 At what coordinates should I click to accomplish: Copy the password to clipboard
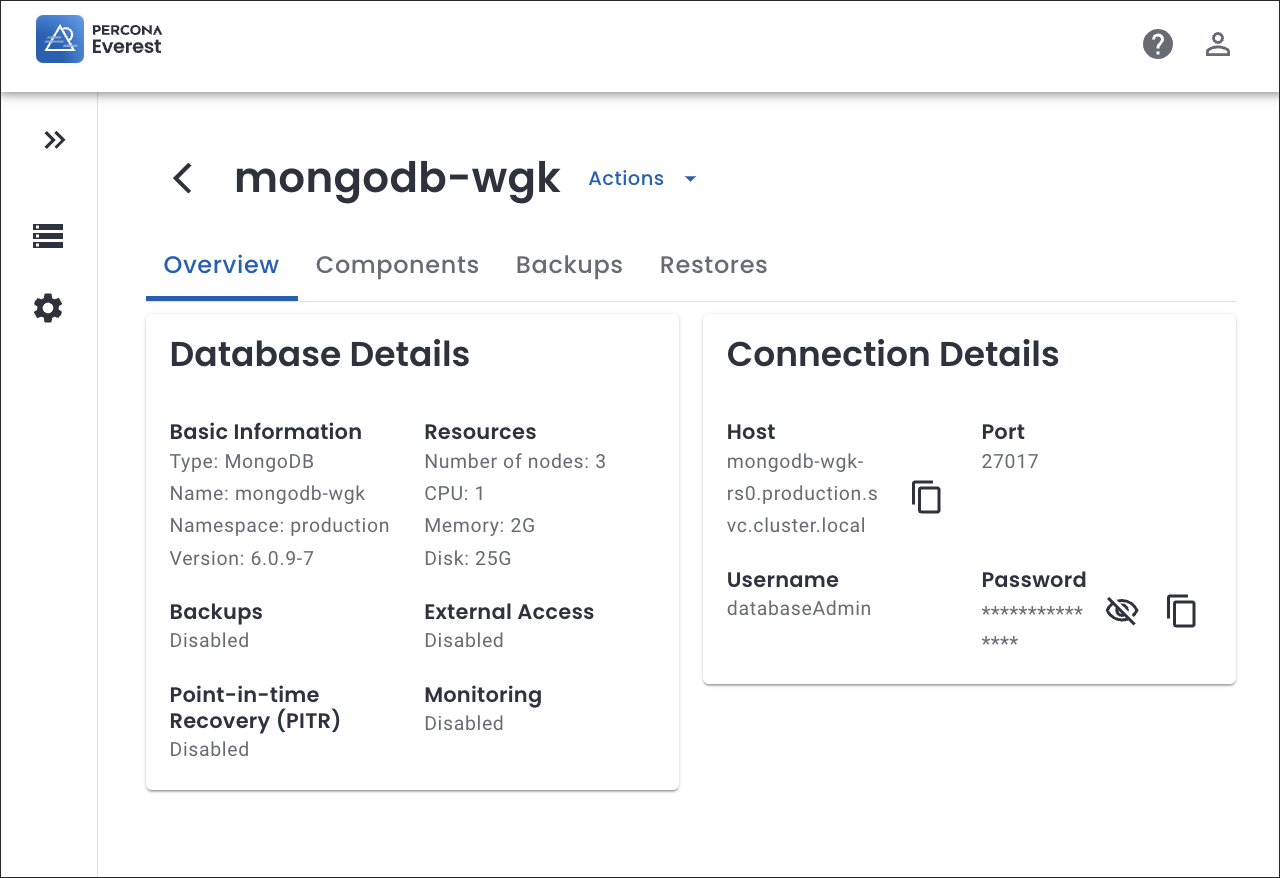pos(1181,611)
